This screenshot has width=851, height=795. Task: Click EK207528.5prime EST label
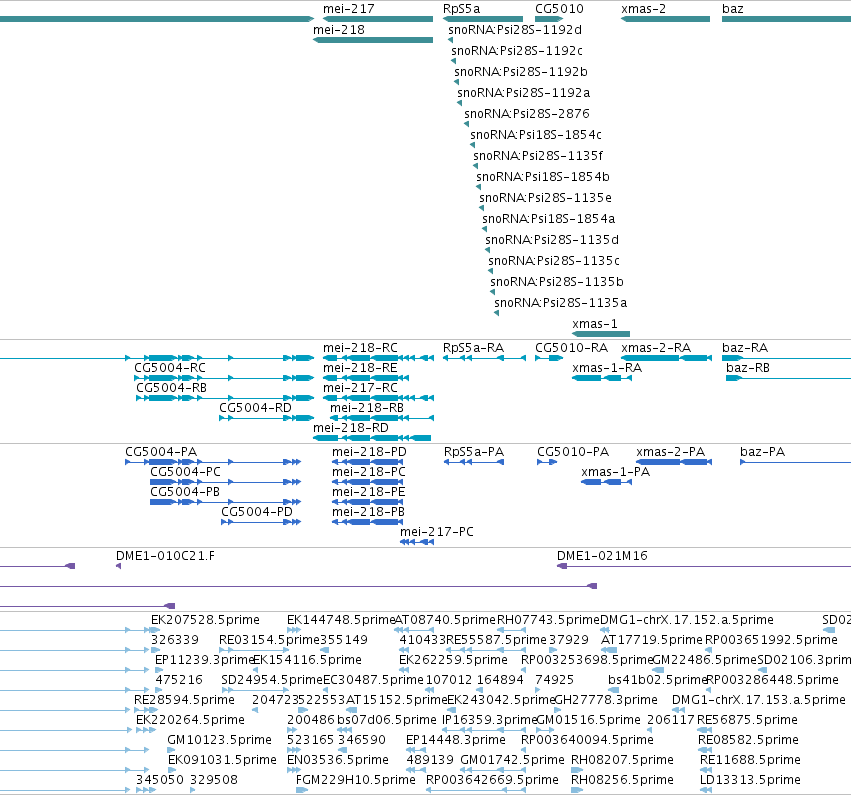pyautogui.click(x=205, y=620)
